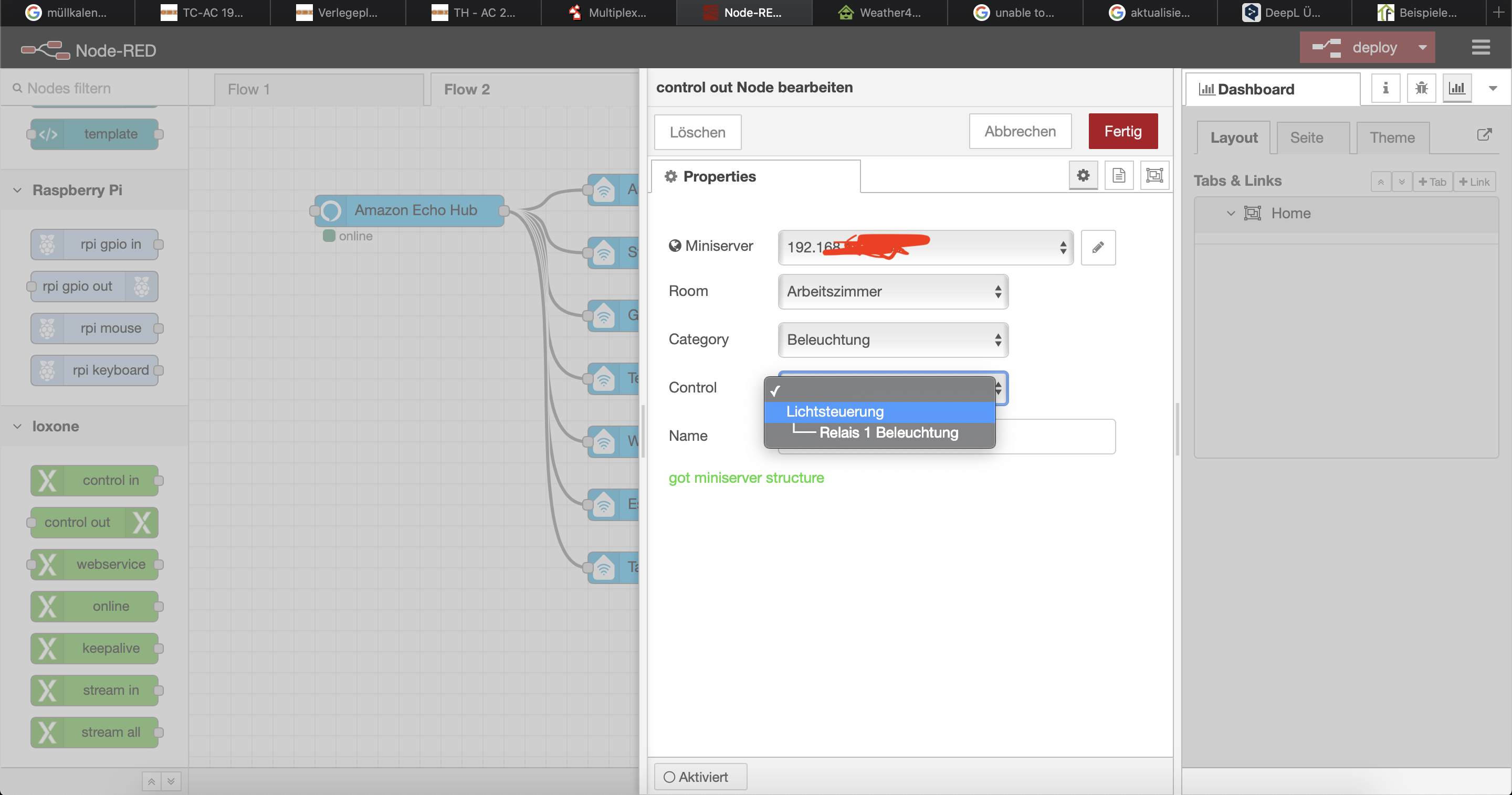Toggle the Aktiviert node enable button
This screenshot has width=1512, height=795.
click(700, 777)
